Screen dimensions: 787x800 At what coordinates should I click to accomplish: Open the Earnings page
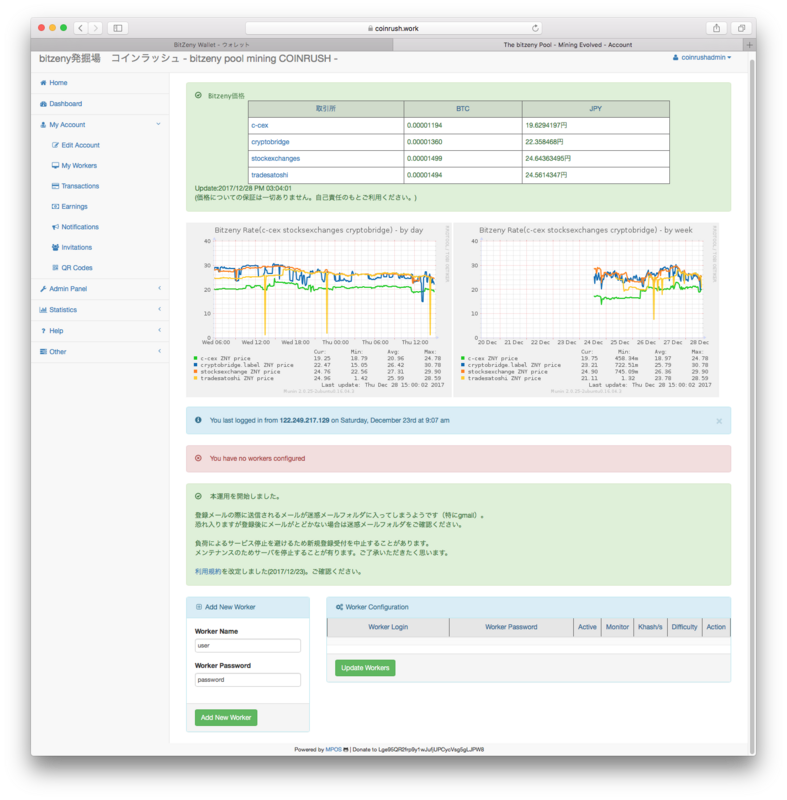[74, 206]
